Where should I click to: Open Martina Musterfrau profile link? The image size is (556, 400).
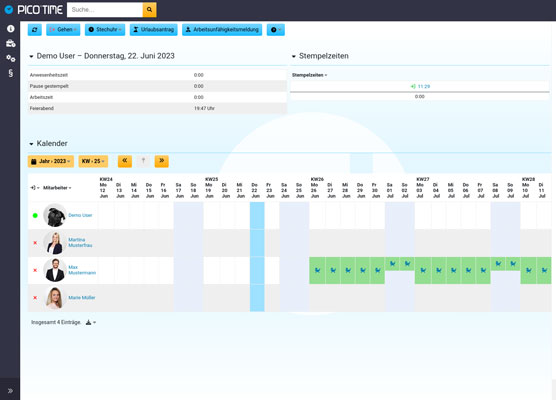(80, 243)
